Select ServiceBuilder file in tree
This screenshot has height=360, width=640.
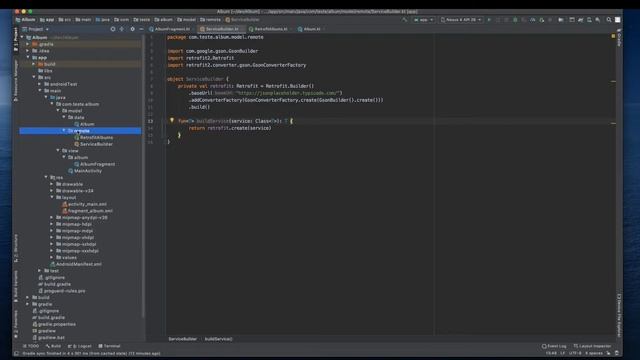[93, 144]
